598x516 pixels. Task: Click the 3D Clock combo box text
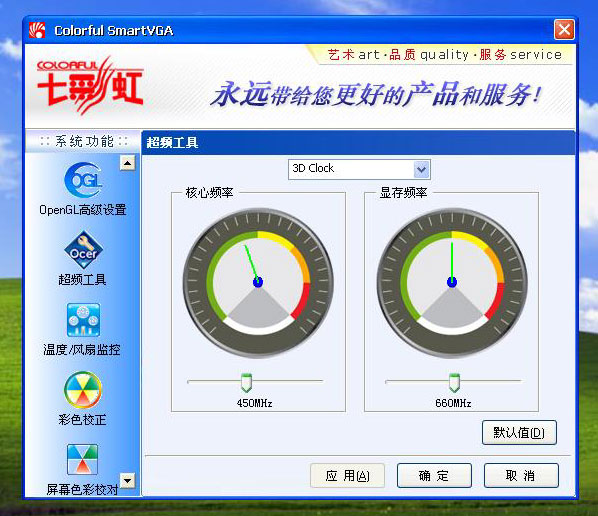point(313,168)
